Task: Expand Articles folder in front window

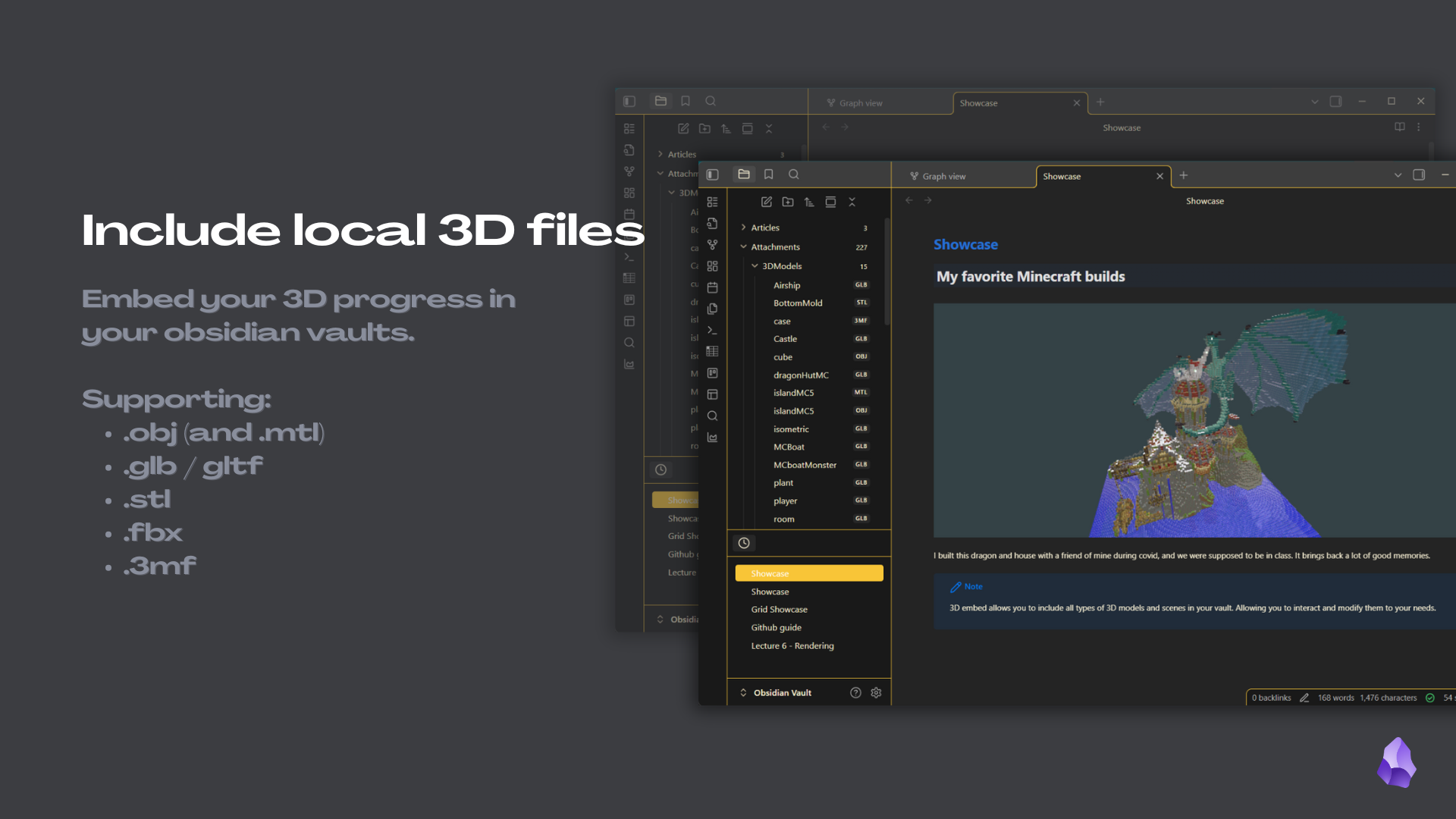Action: [x=805, y=227]
